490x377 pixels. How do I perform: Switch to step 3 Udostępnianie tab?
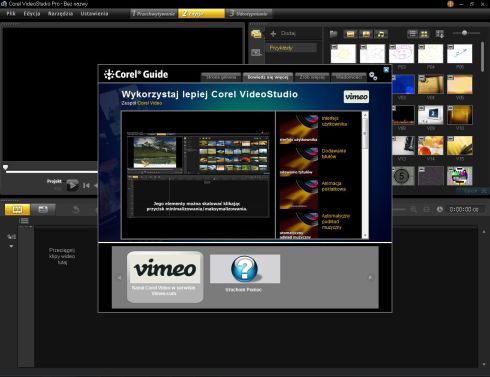pyautogui.click(x=249, y=14)
